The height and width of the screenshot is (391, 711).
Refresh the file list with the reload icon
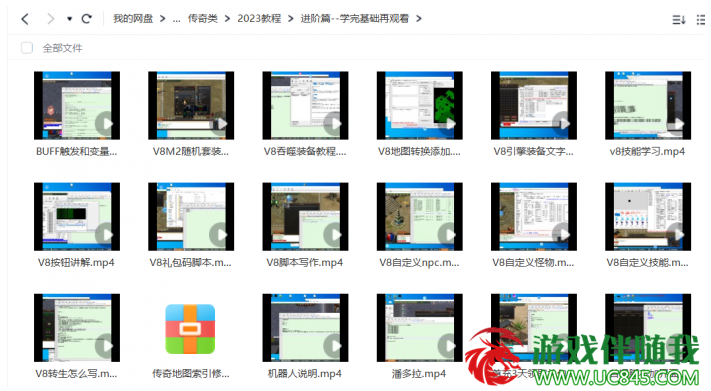pos(86,19)
